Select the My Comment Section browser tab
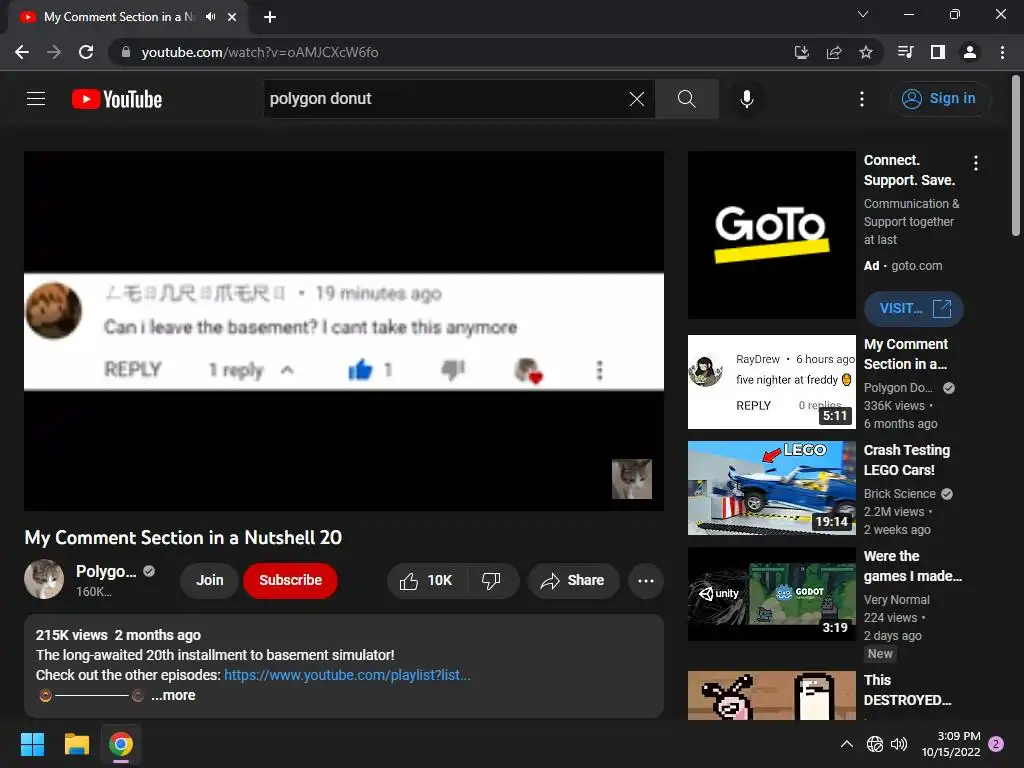This screenshot has height=768, width=1024. [128, 17]
